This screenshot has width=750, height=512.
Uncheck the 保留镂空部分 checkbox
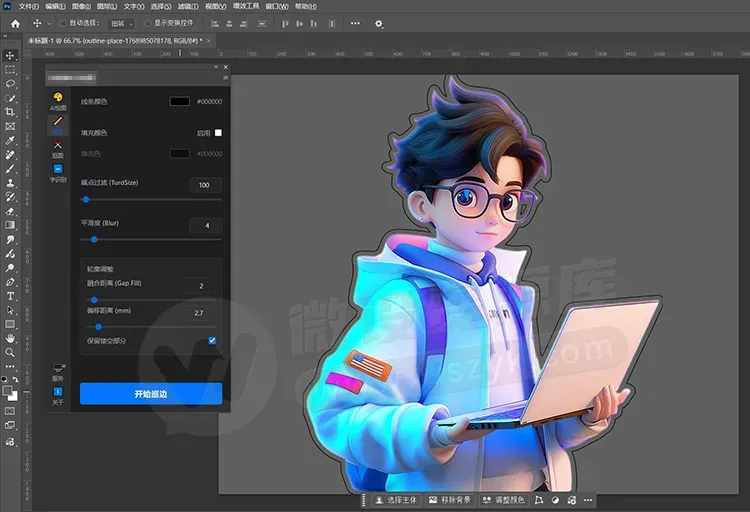click(212, 341)
